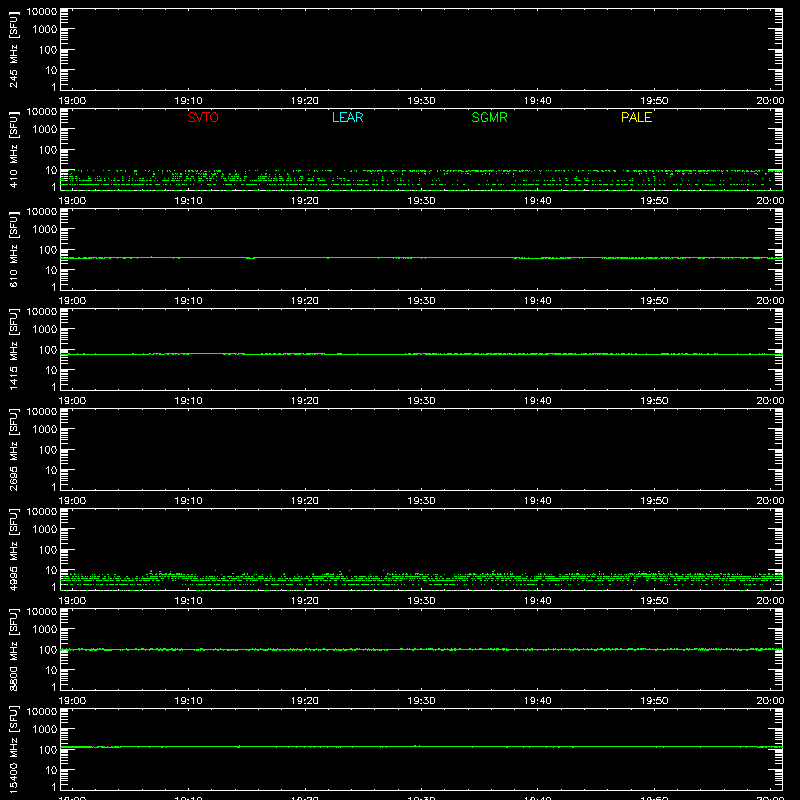The width and height of the screenshot is (800, 800).
Task: Click the 1000 tick value on the 15400 MHz panel
Action: coord(45,730)
